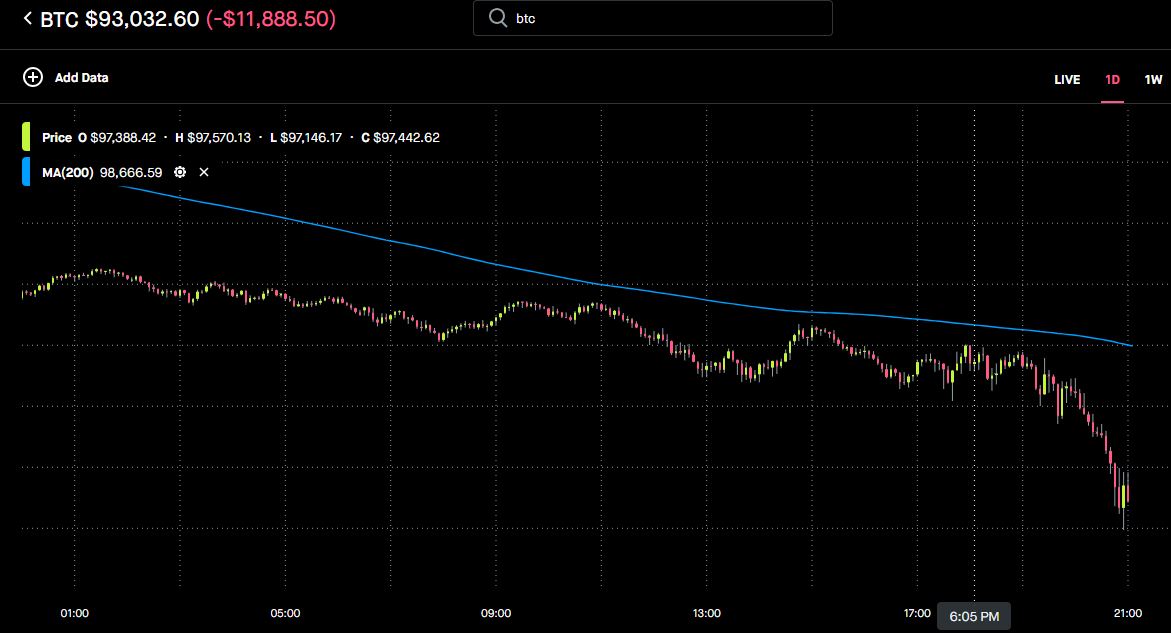Open MA(200) settings gear icon
The height and width of the screenshot is (633, 1171).
coord(180,172)
